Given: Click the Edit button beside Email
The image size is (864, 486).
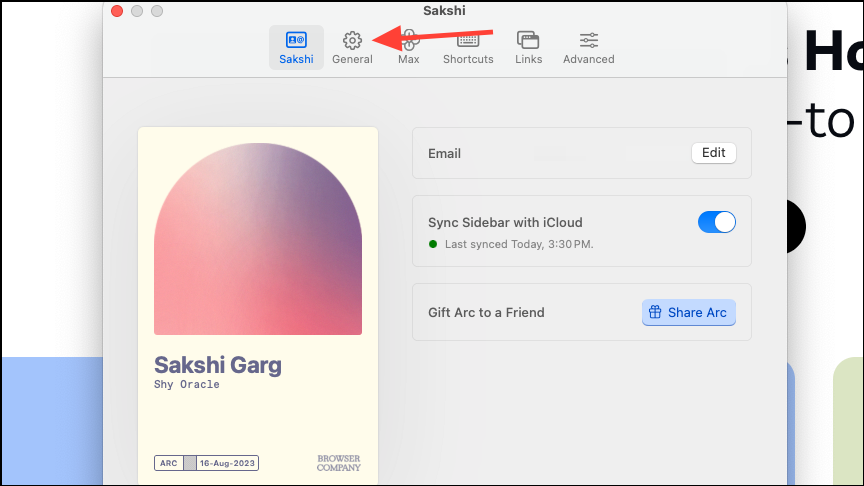Looking at the screenshot, I should point(714,153).
